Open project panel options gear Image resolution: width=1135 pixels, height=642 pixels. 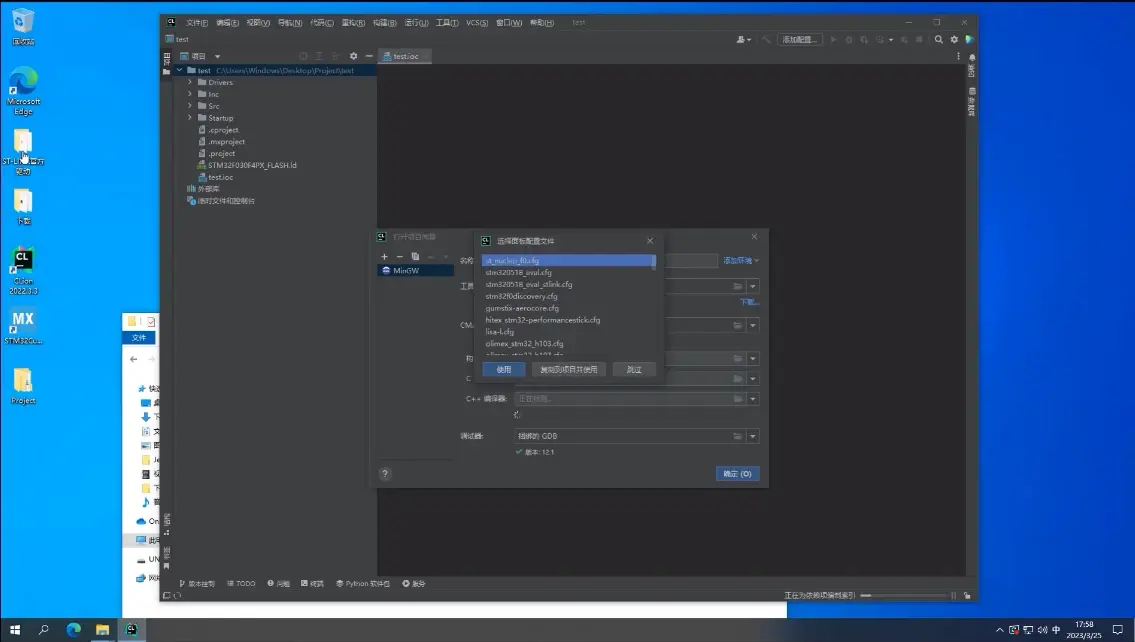tap(353, 57)
